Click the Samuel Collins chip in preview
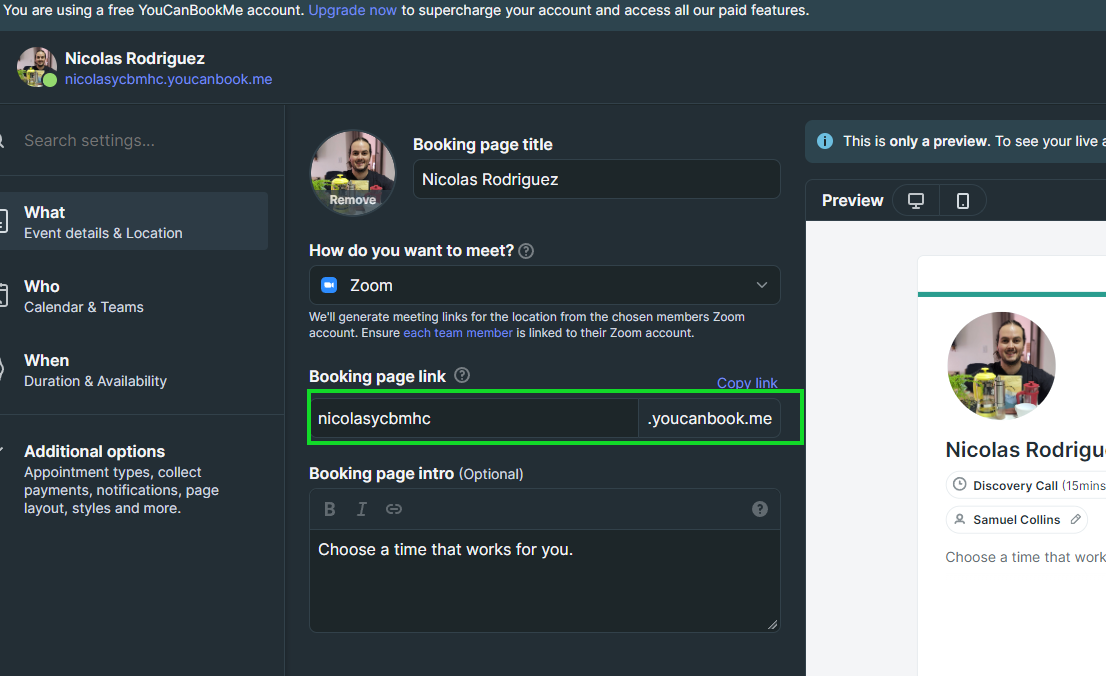Screen dimensions: 1106x676 (x=1016, y=519)
